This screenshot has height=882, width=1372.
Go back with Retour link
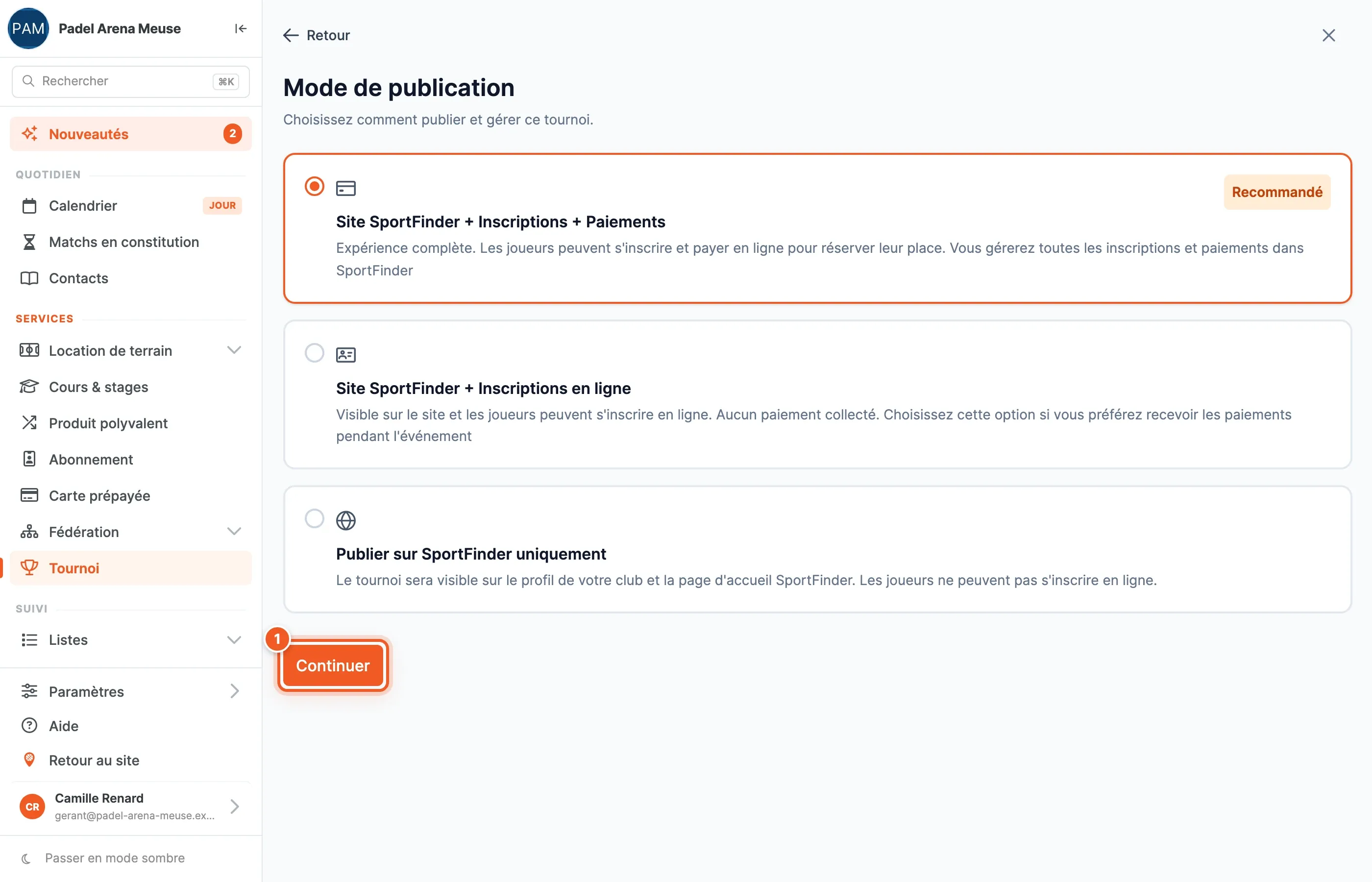316,35
